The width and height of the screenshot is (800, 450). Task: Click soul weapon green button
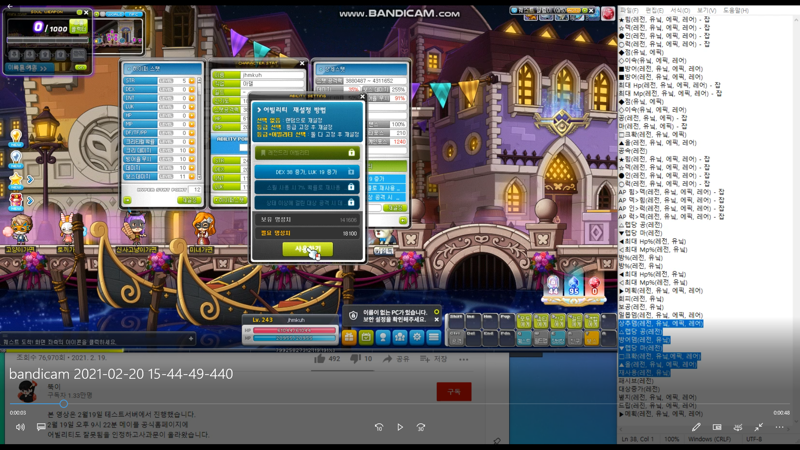(x=79, y=26)
